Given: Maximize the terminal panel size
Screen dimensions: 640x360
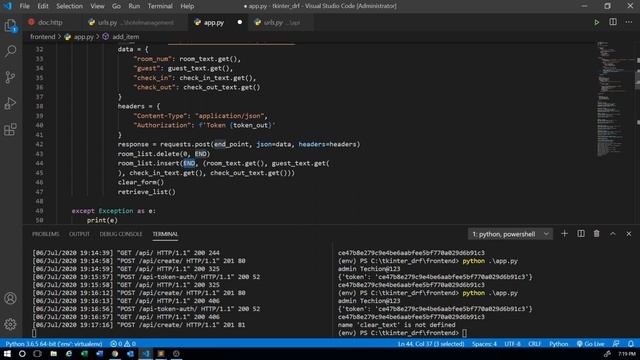Looking at the screenshot, I should 613,233.
